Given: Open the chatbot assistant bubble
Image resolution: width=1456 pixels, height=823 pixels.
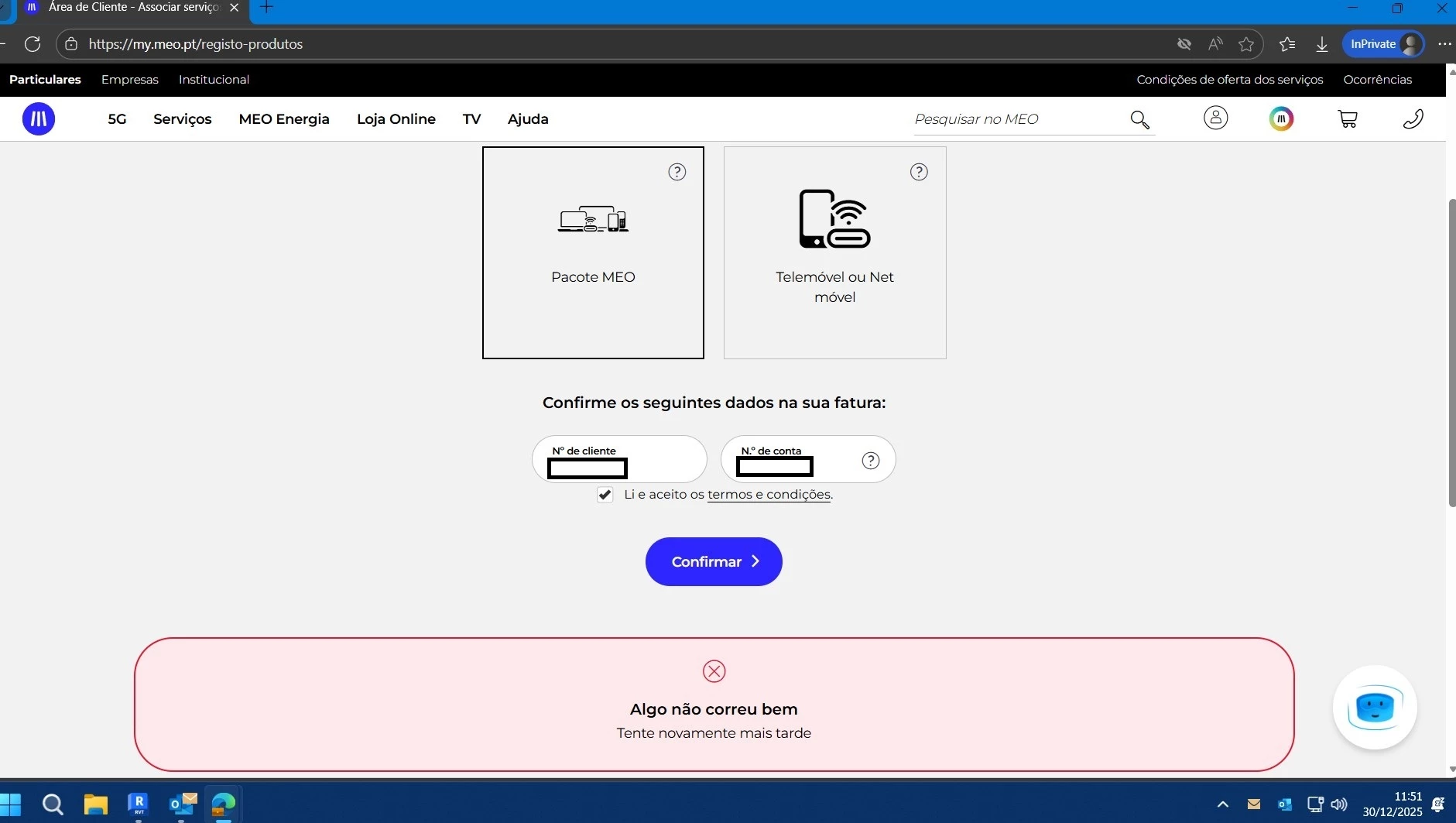Looking at the screenshot, I should point(1375,708).
